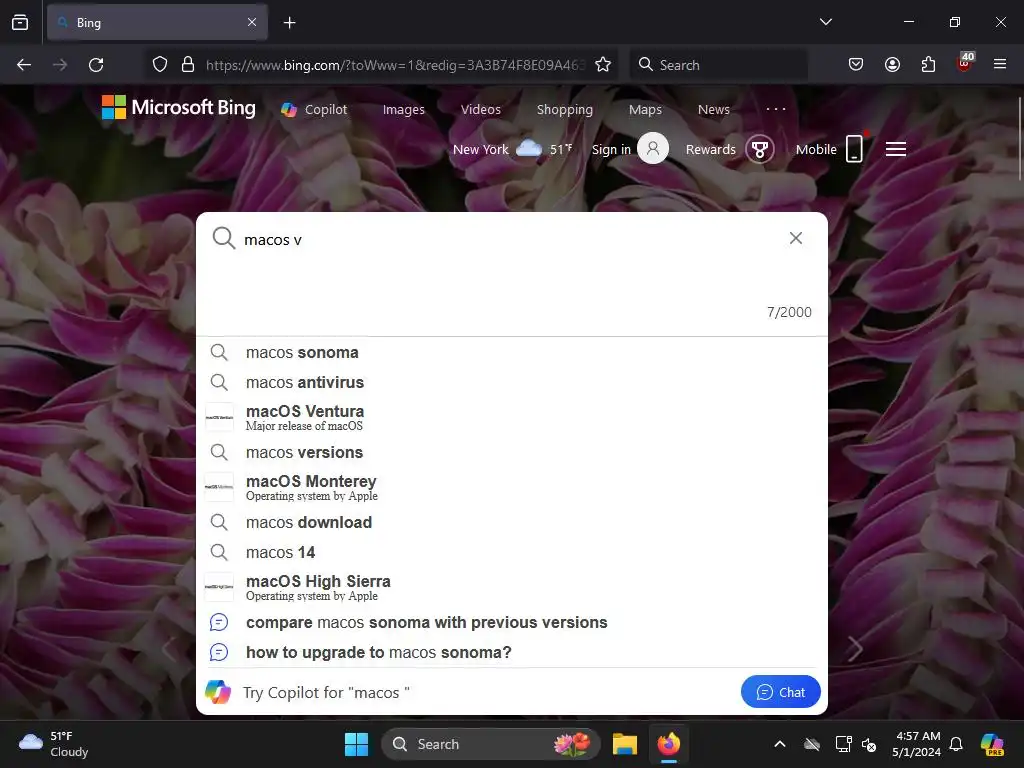The width and height of the screenshot is (1024, 768).
Task: Select suggestion macos 14
Action: (511, 552)
